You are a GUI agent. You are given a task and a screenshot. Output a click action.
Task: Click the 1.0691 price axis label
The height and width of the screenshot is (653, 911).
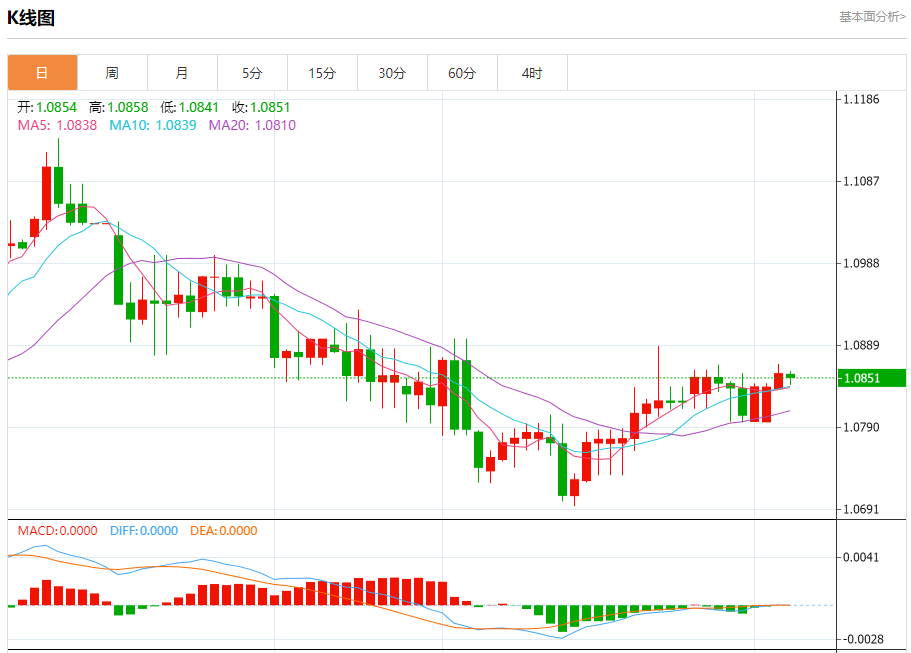861,510
